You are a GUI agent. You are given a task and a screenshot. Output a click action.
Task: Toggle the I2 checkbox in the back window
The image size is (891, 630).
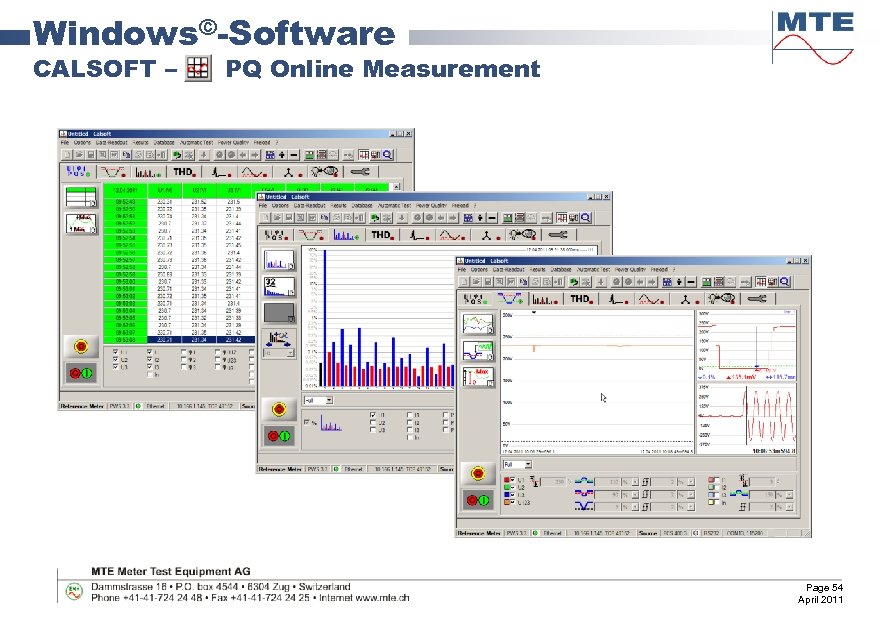(x=149, y=360)
